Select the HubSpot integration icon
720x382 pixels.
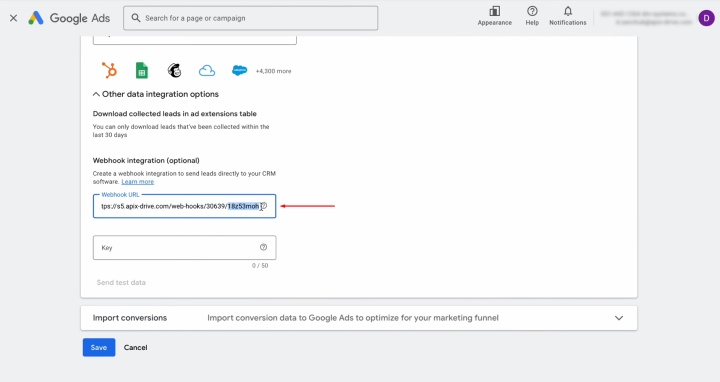(109, 70)
